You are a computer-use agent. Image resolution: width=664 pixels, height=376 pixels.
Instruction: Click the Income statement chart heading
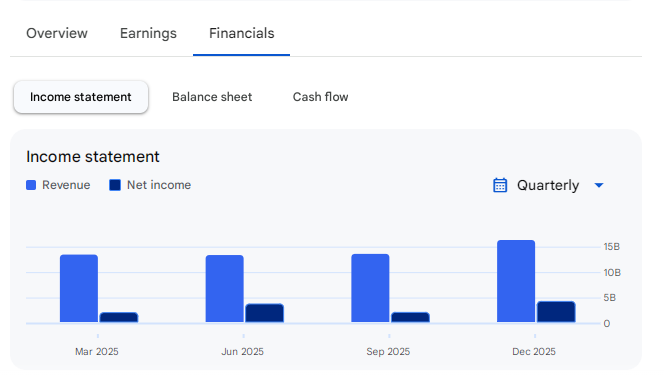coord(93,157)
